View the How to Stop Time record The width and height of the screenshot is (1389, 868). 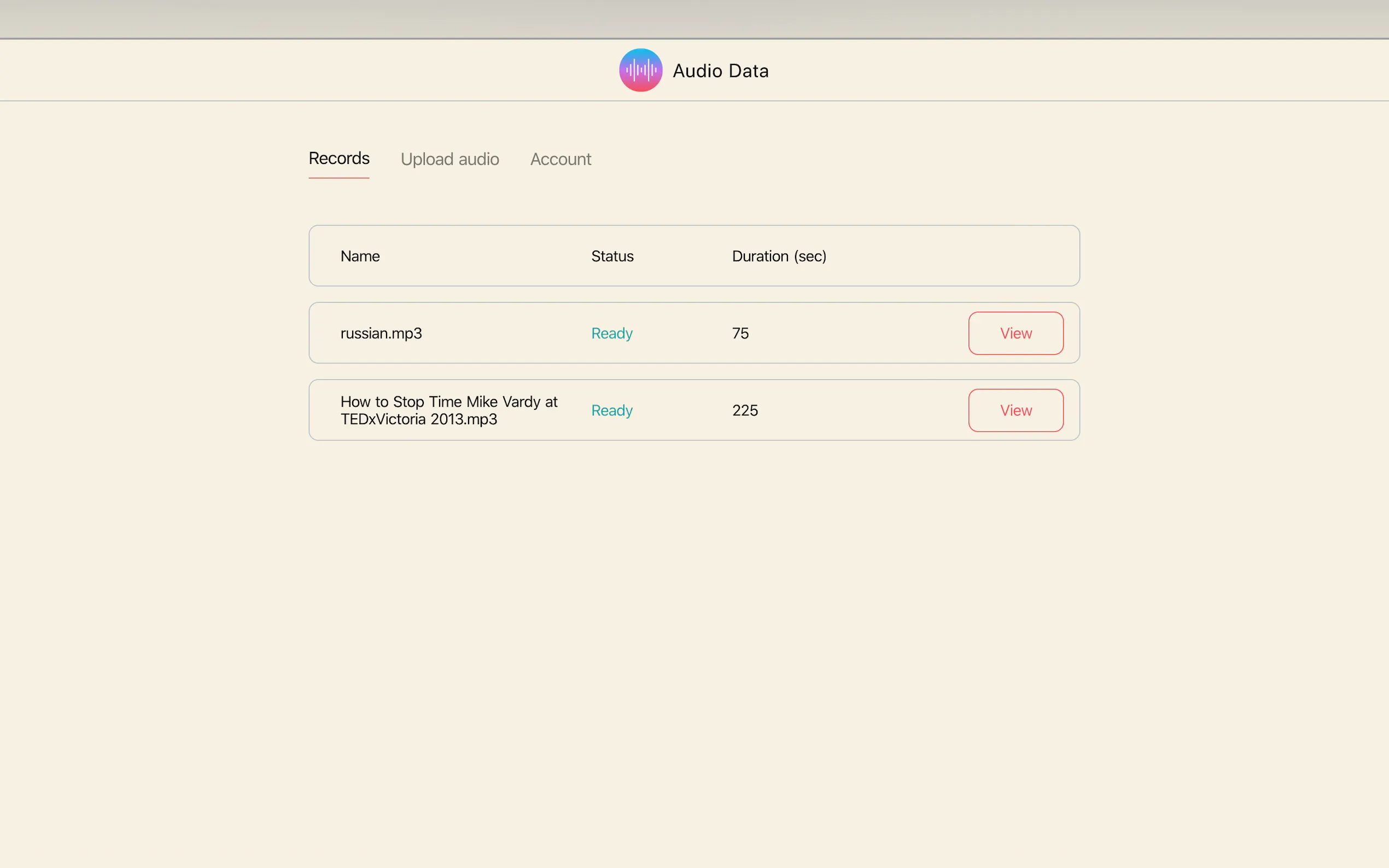click(x=1015, y=410)
